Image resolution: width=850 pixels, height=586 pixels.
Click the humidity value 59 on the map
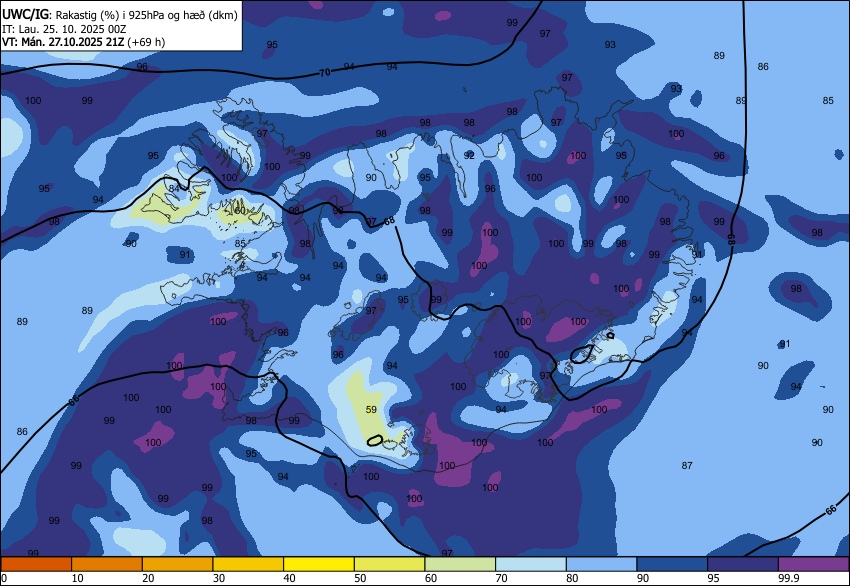coord(371,409)
